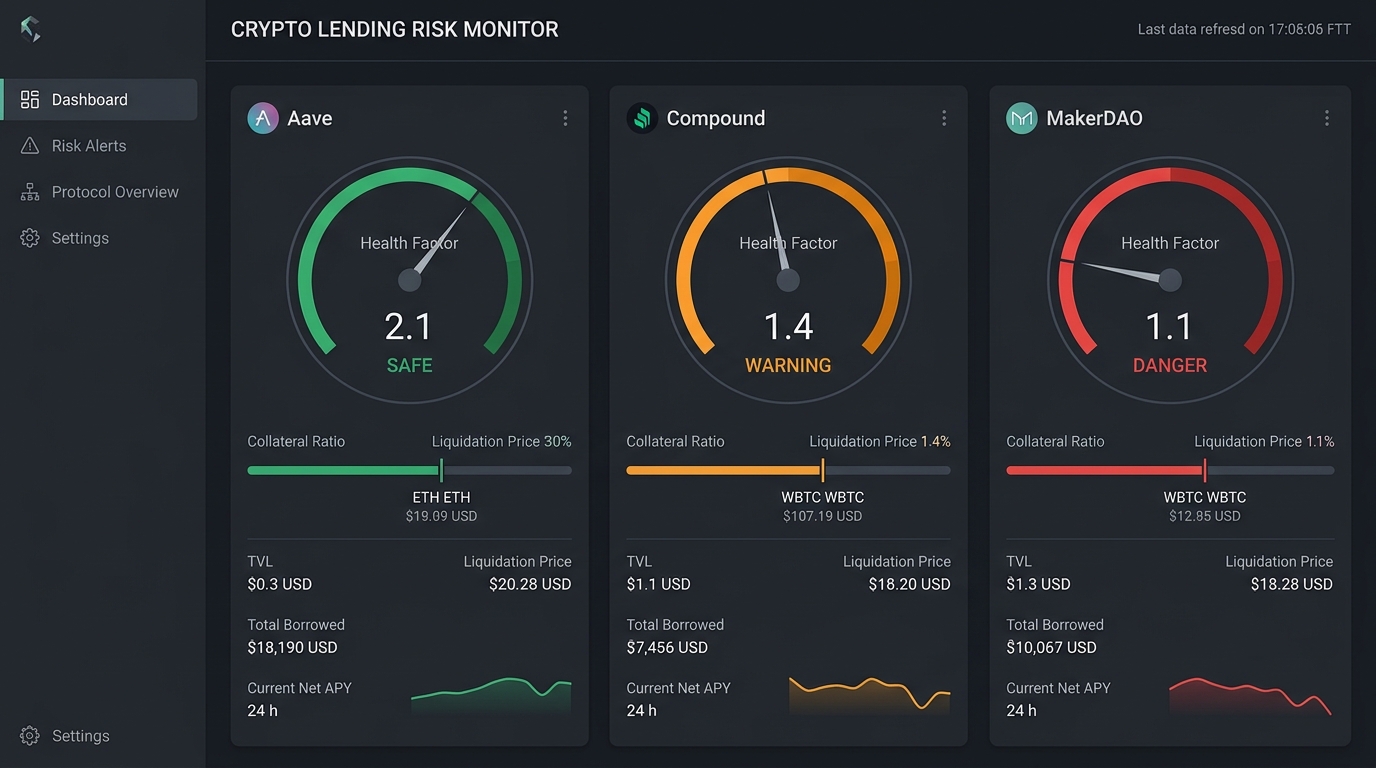Image resolution: width=1376 pixels, height=768 pixels.
Task: Click the $12.85 USD price
Action: click(x=1205, y=516)
